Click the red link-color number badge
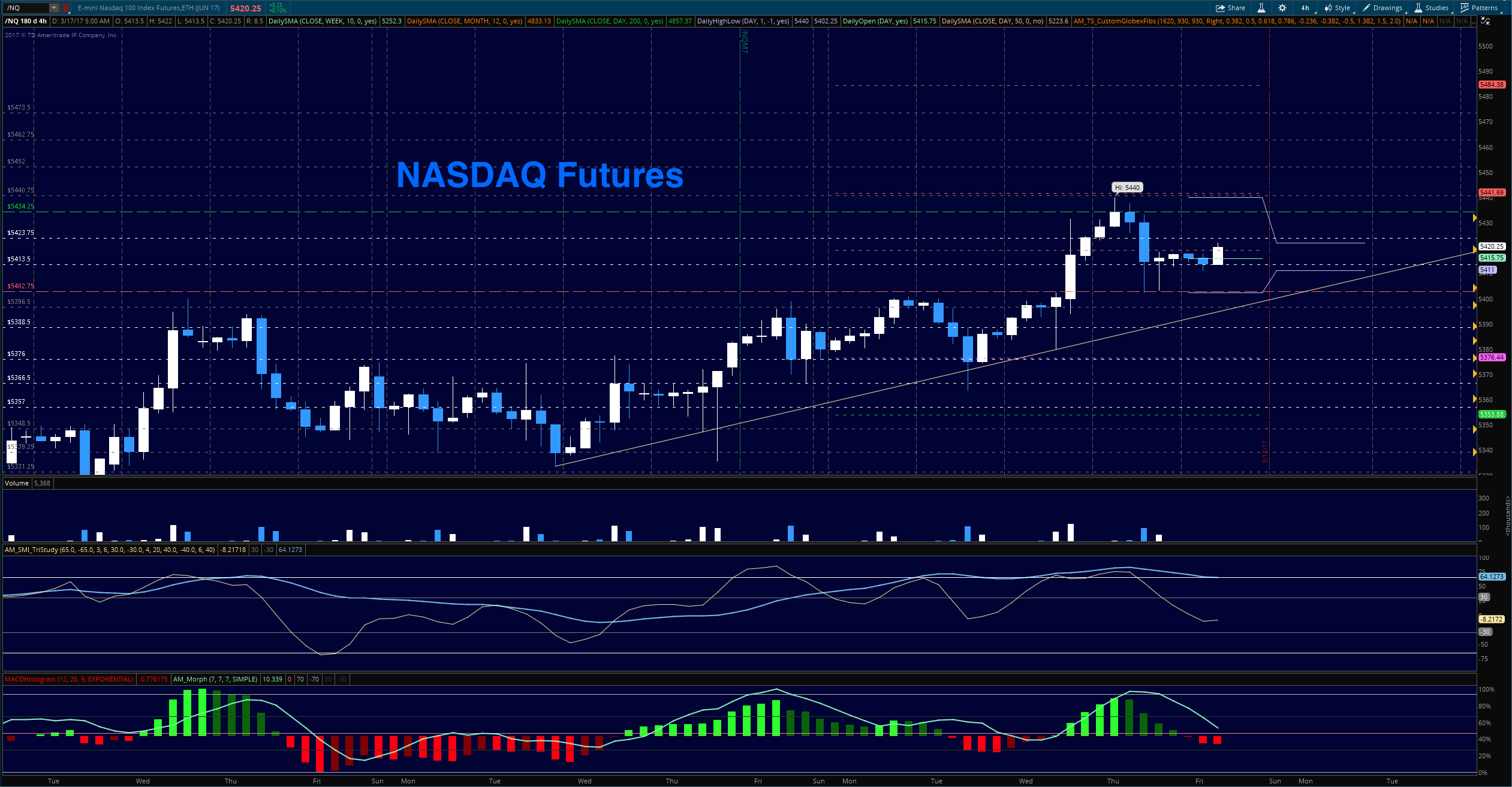 tap(67, 8)
